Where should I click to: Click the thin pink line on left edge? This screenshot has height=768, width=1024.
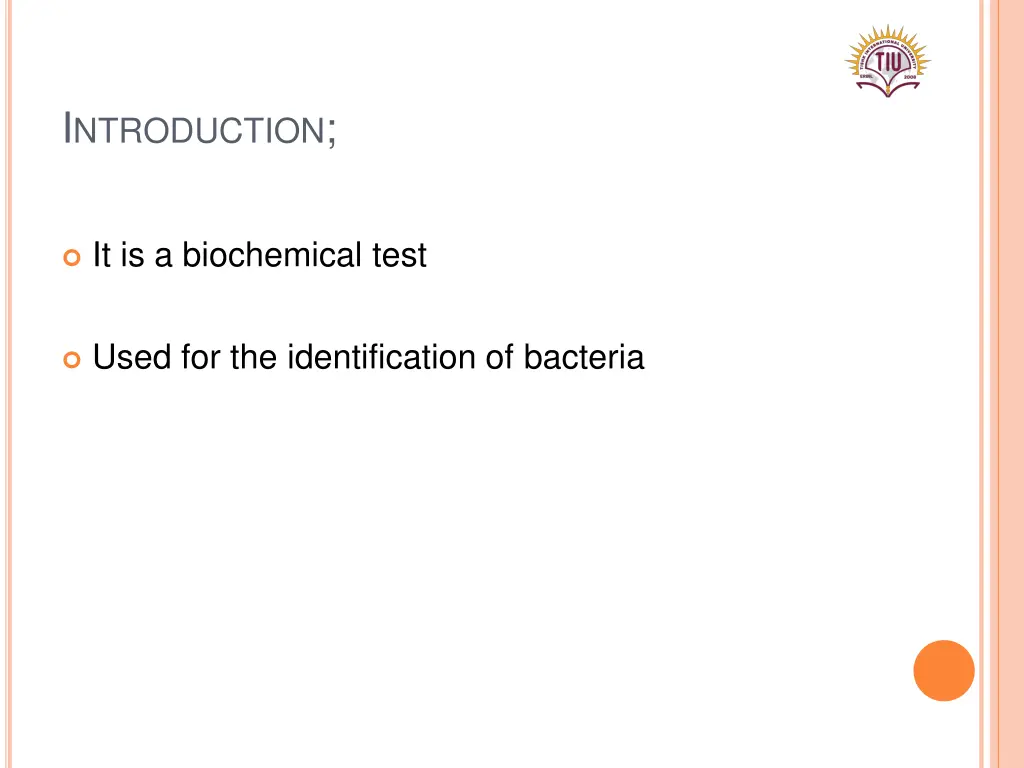click(8, 384)
